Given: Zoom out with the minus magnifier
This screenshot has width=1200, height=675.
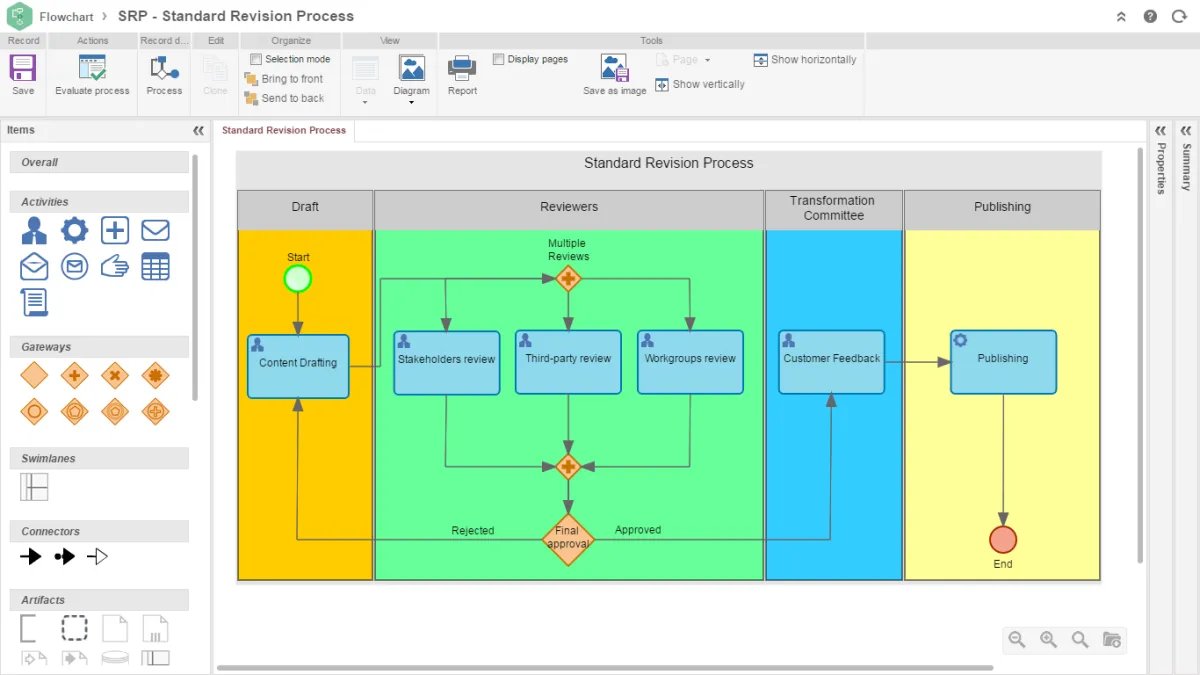Looking at the screenshot, I should 1017,640.
